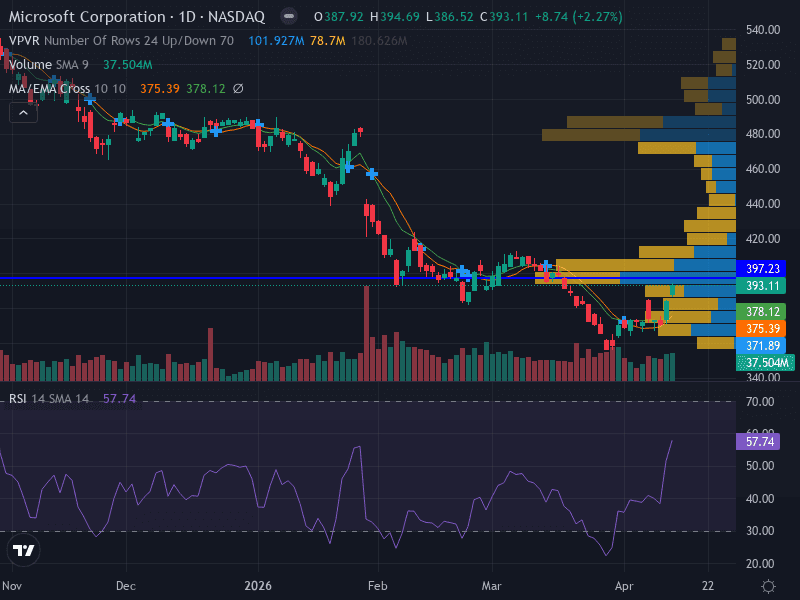Click the RSI legend value 57.74
Image resolution: width=800 pixels, height=600 pixels.
pyautogui.click(x=119, y=398)
